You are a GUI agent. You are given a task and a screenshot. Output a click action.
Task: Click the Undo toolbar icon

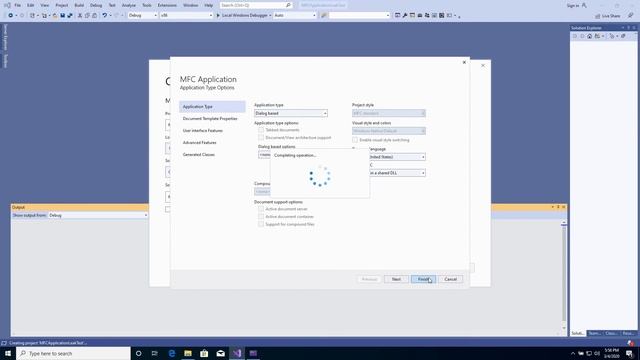(x=105, y=16)
